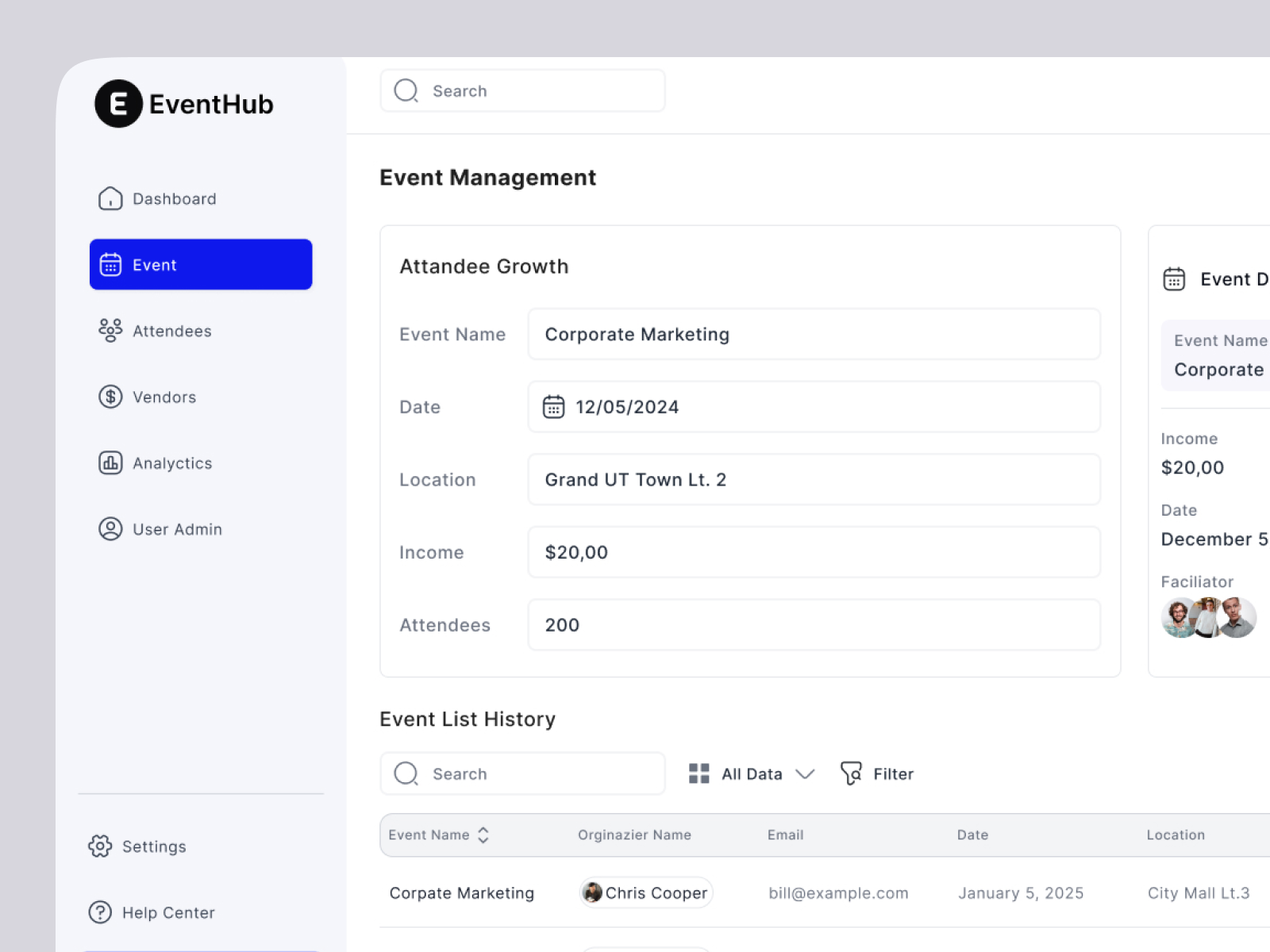This screenshot has width=1270, height=952.
Task: Open the Attendees section icon
Action: (111, 330)
